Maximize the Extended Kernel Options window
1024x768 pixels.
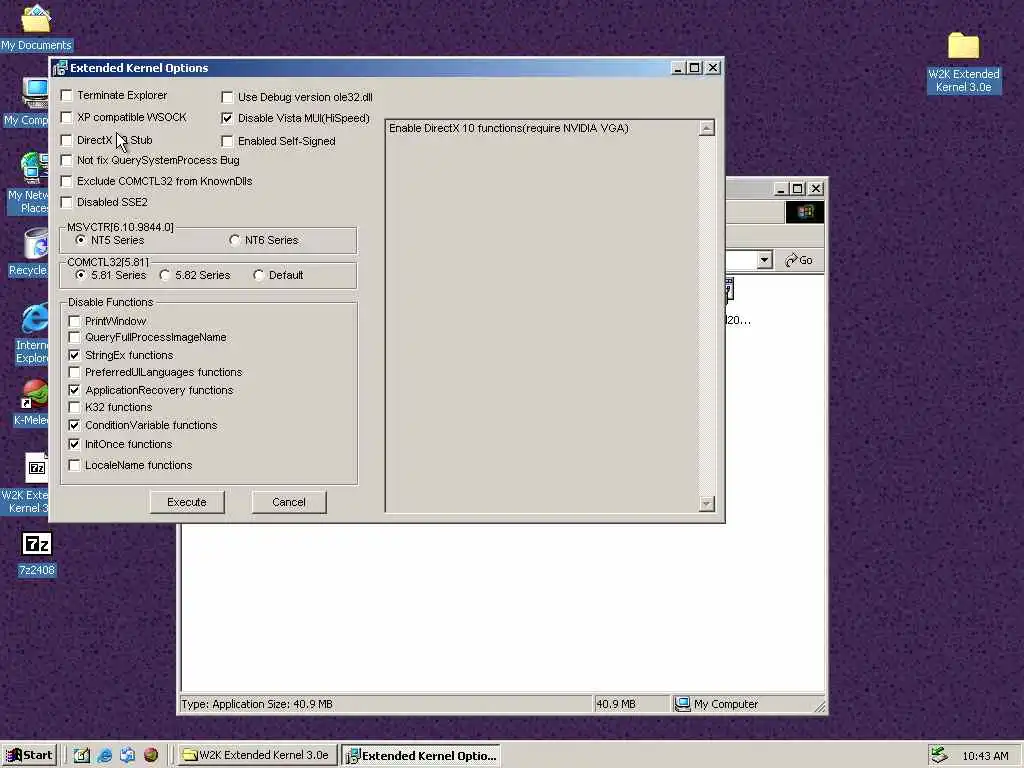tap(695, 68)
